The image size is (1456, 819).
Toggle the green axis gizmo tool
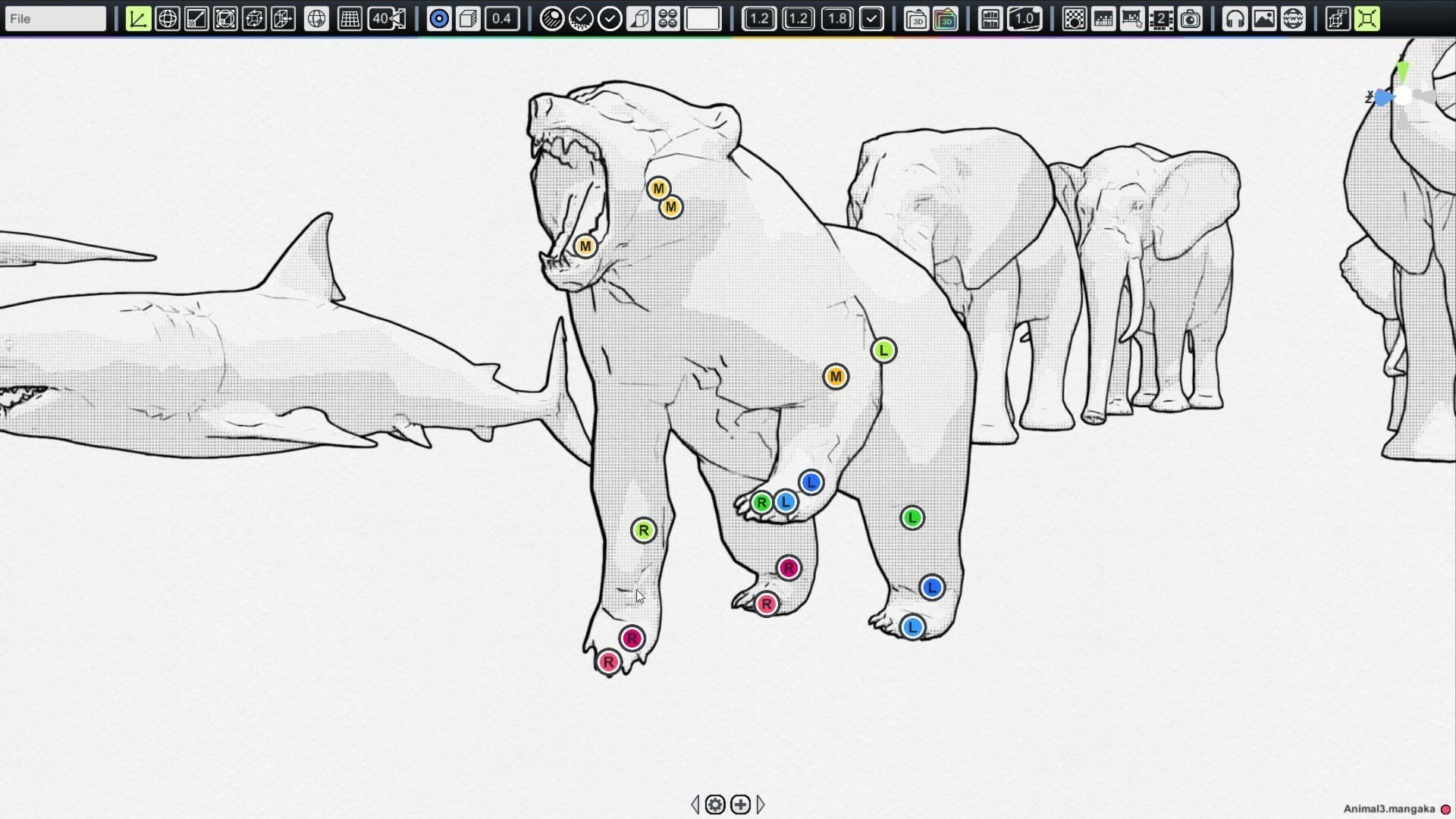point(138,18)
